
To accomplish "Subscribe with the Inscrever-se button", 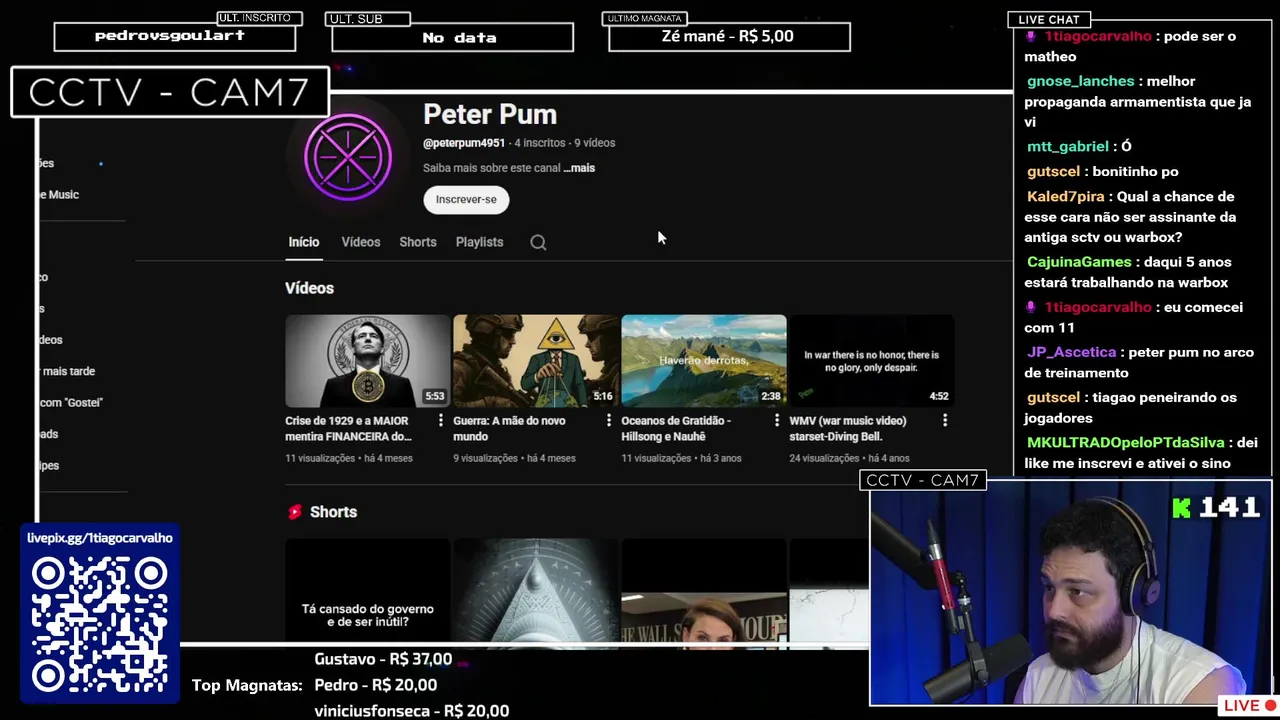I will tap(466, 199).
